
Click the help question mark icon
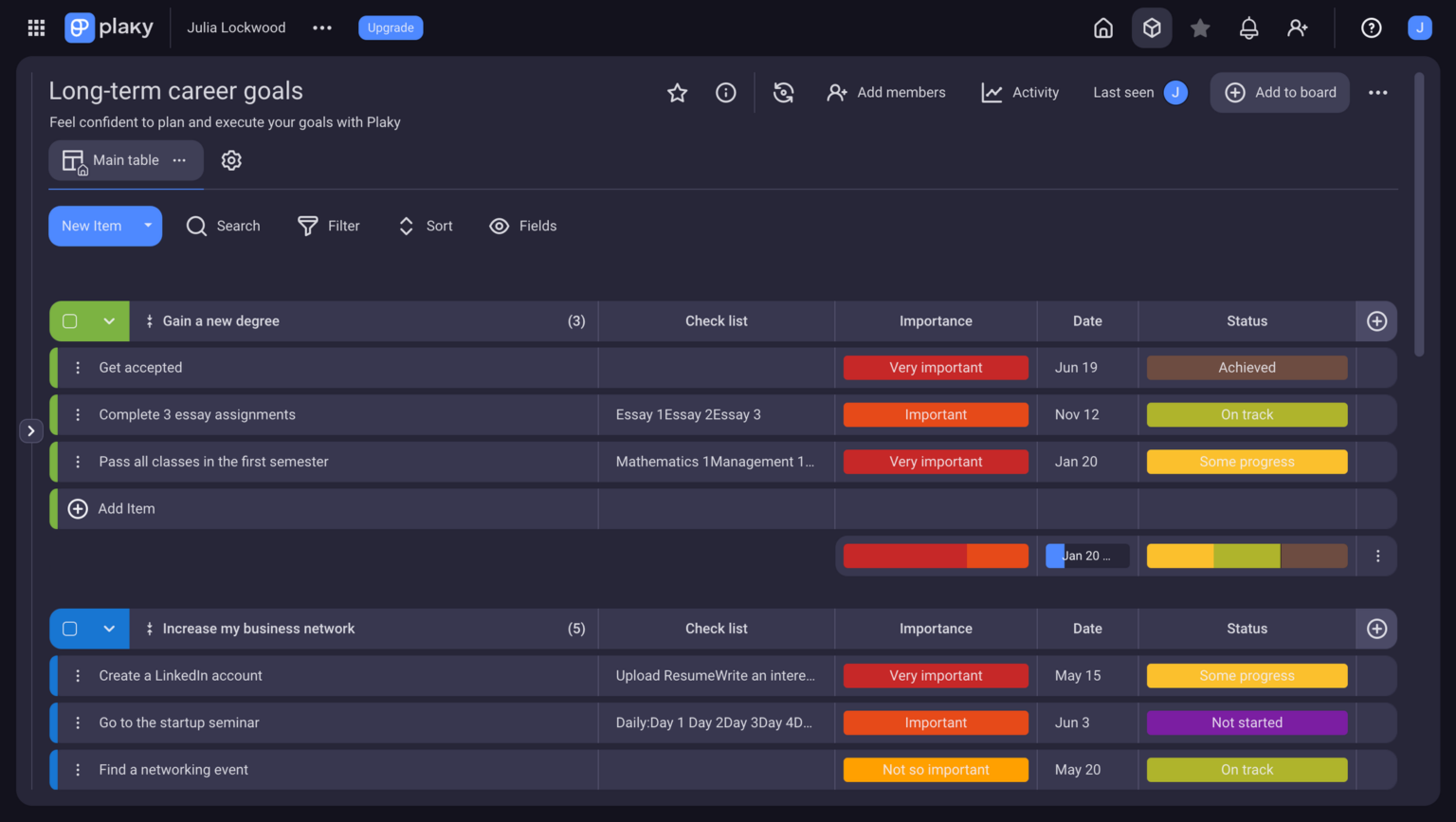pos(1371,27)
